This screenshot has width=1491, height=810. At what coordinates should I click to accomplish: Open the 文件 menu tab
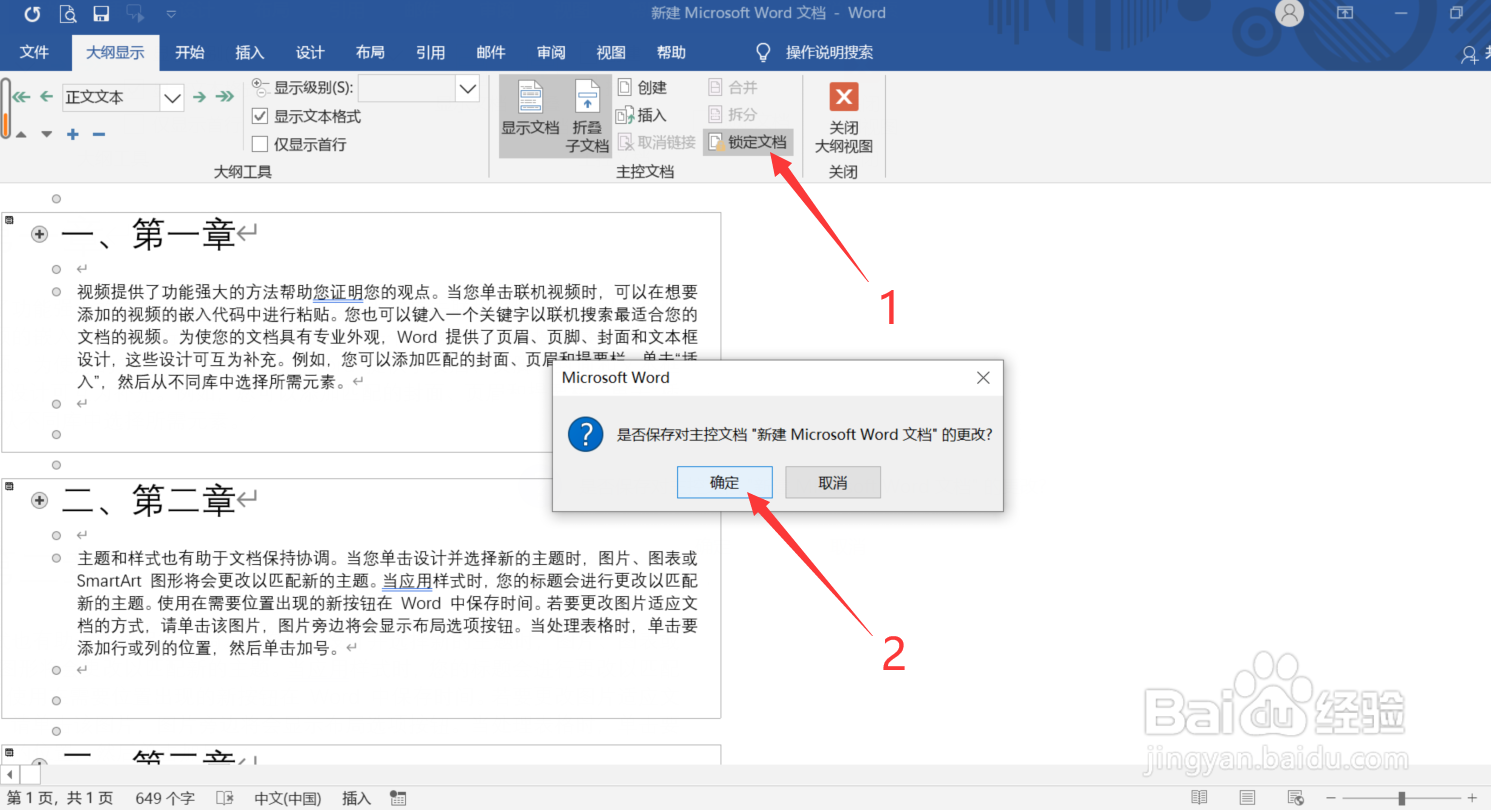coord(34,53)
